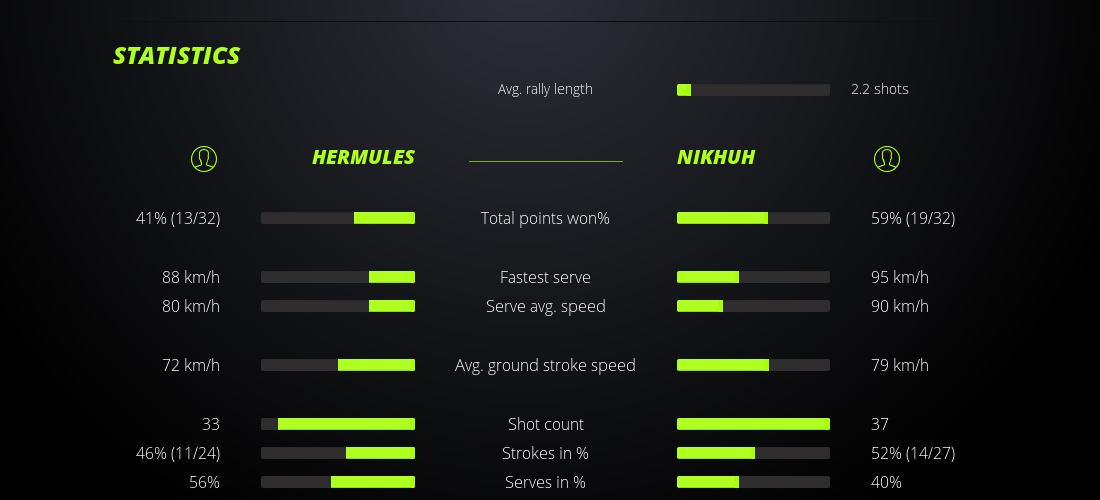
Task: Click Hermules Serve avg. speed bar
Action: click(x=338, y=306)
